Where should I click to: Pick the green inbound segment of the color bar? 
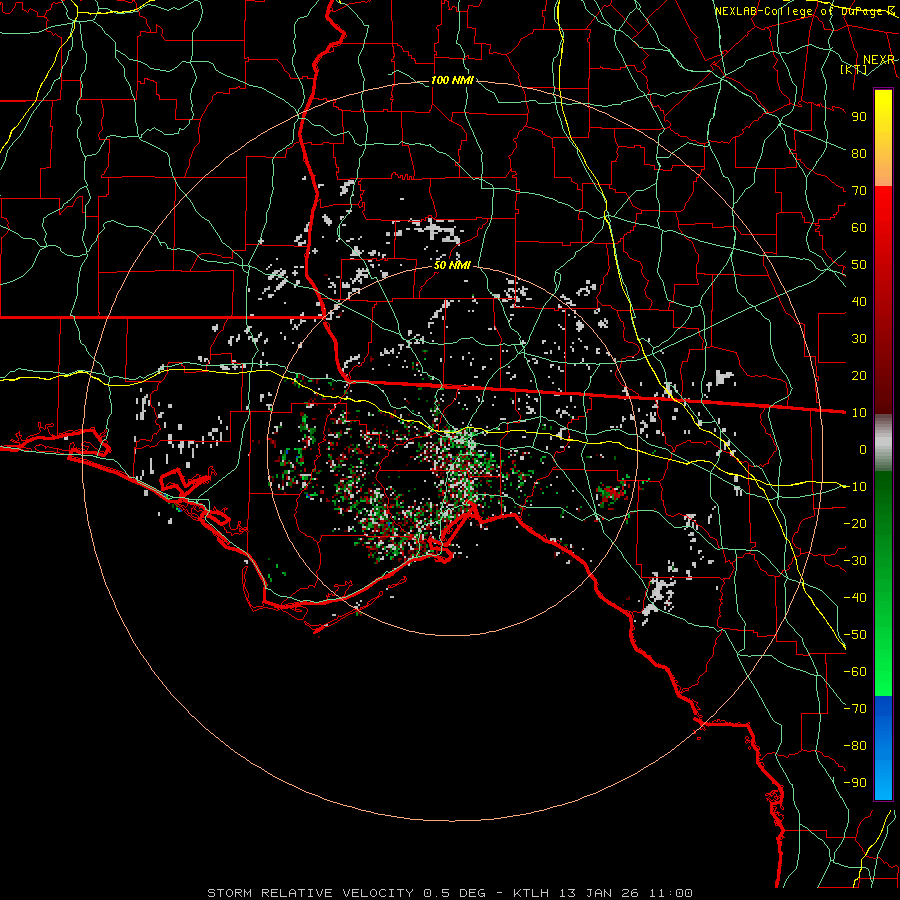(x=883, y=584)
